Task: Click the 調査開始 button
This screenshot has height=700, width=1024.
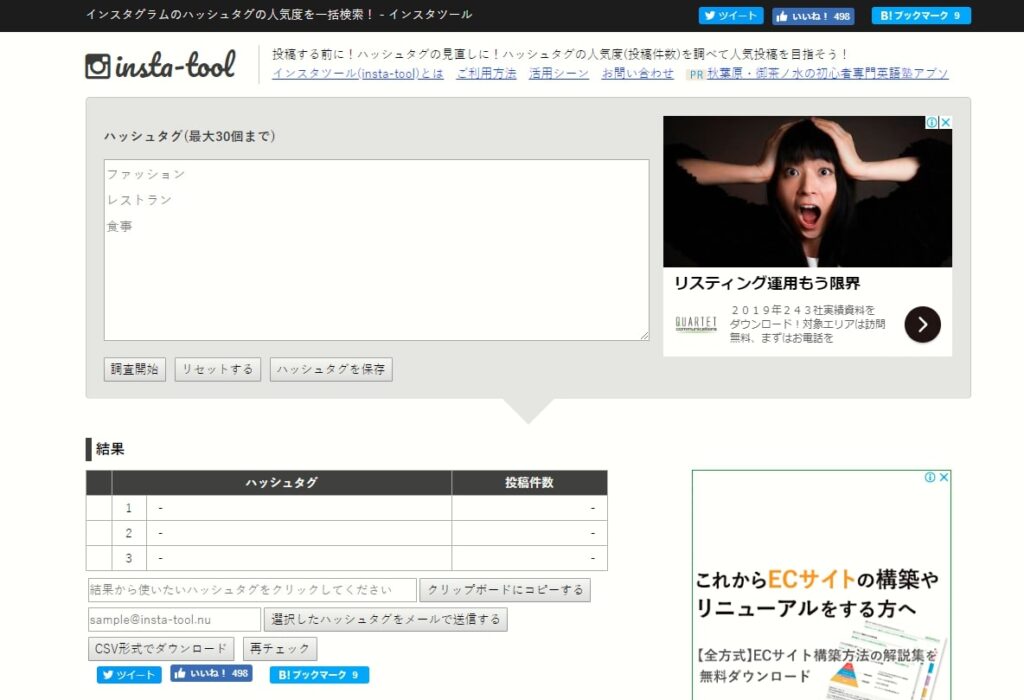Action: tap(135, 369)
